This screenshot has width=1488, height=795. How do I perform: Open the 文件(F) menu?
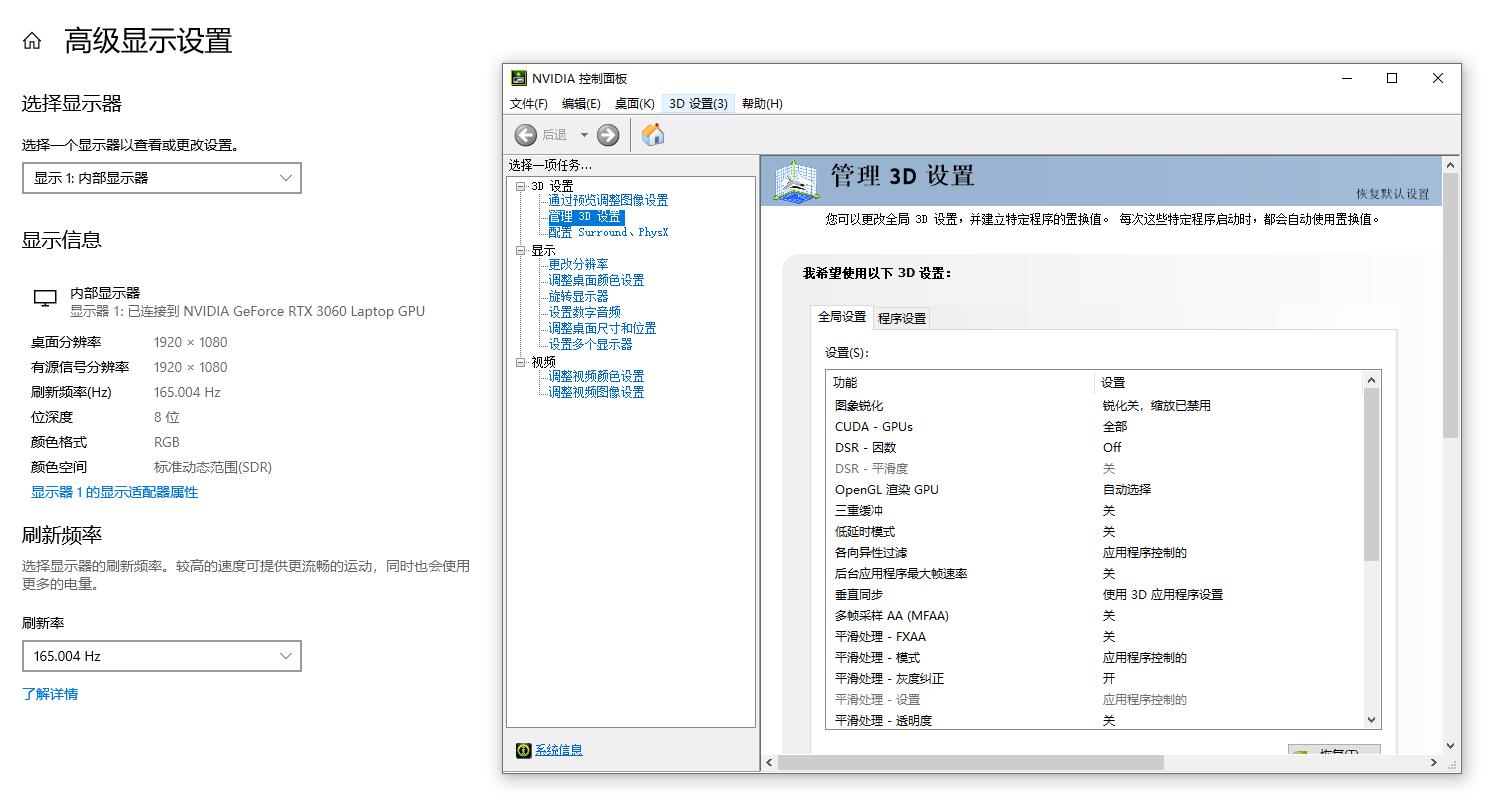click(528, 103)
